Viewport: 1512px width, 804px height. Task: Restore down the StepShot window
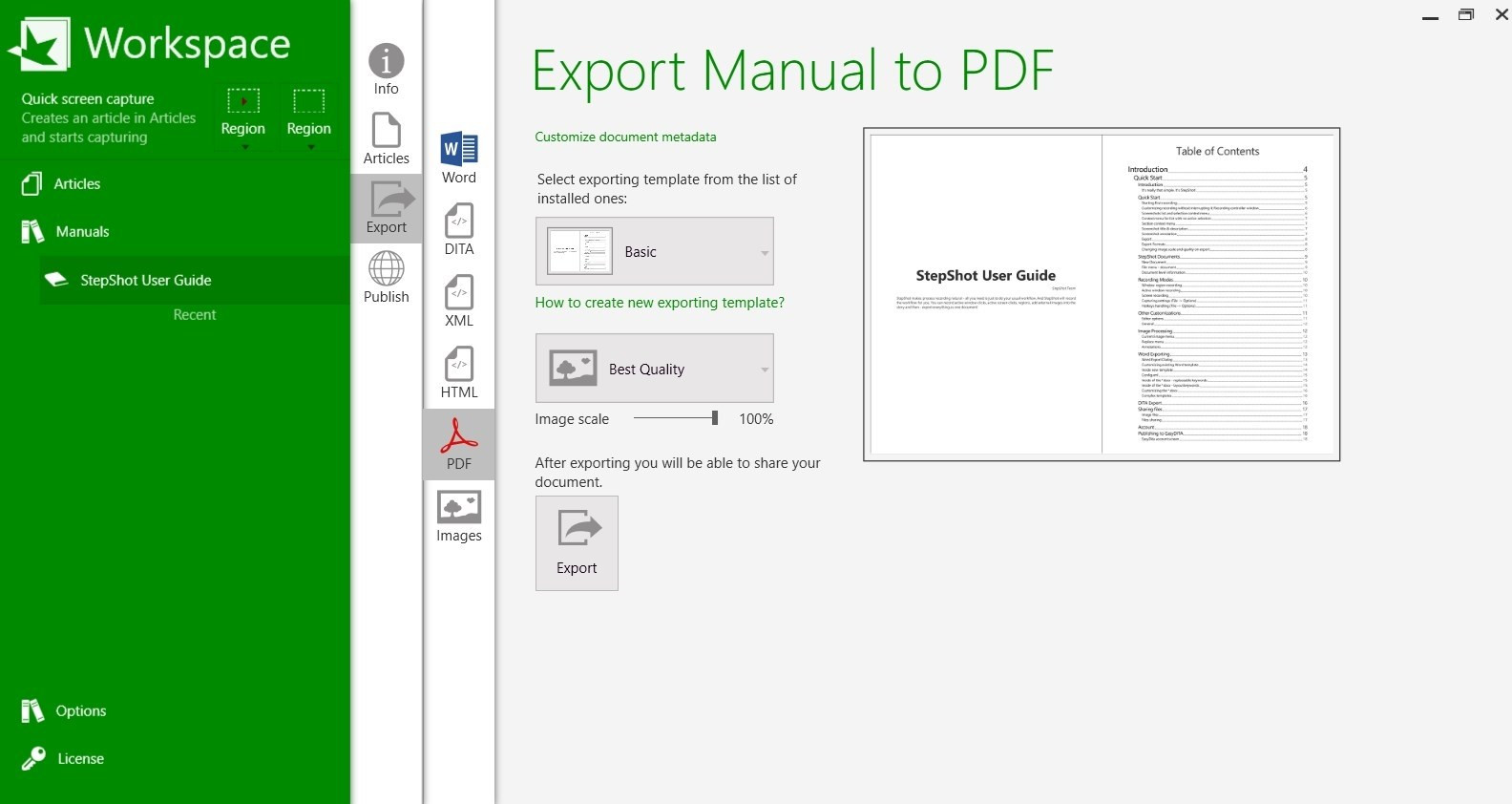click(1466, 15)
